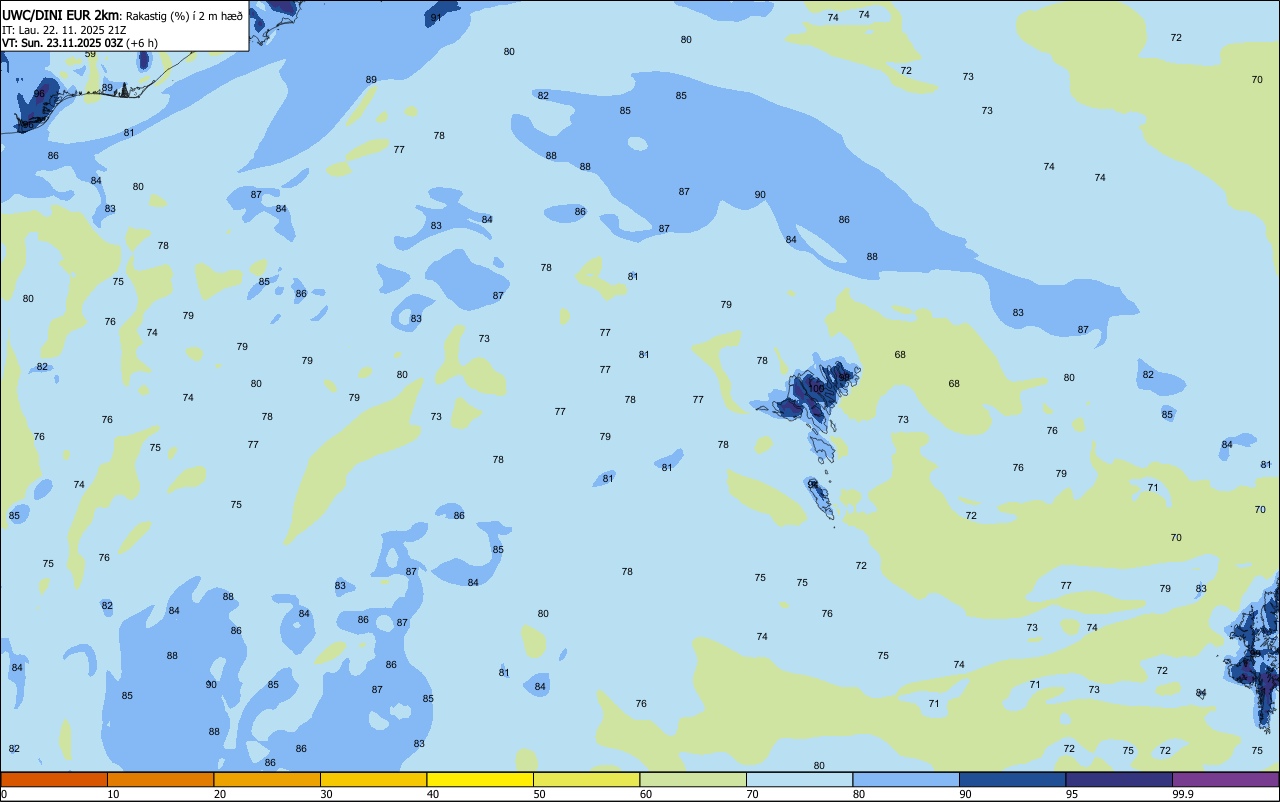Click the 0–10 dark orange legend swatch
Viewport: 1280px width, 802px height.
click(x=54, y=779)
